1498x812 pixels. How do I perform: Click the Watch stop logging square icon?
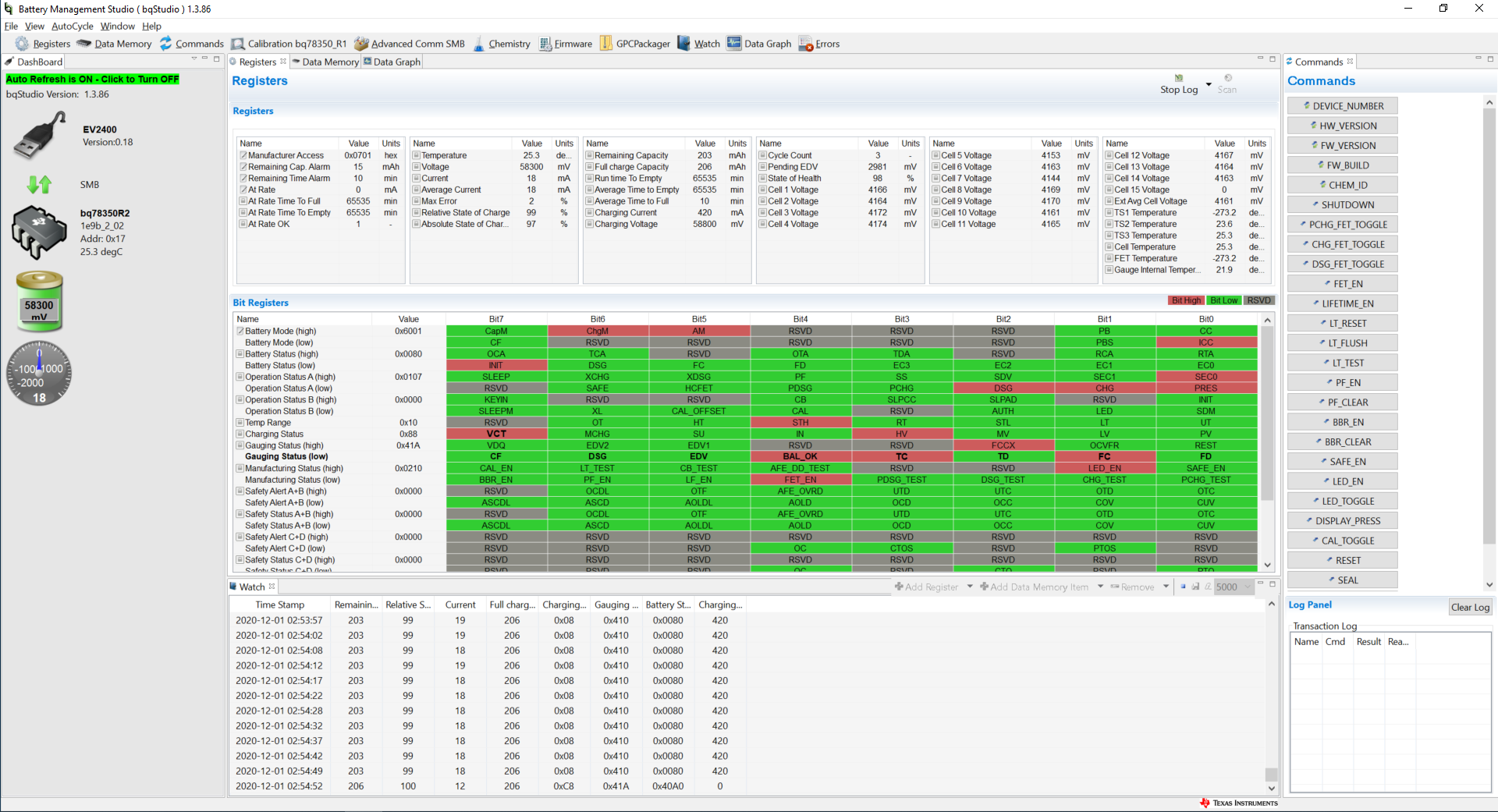[x=1183, y=587]
